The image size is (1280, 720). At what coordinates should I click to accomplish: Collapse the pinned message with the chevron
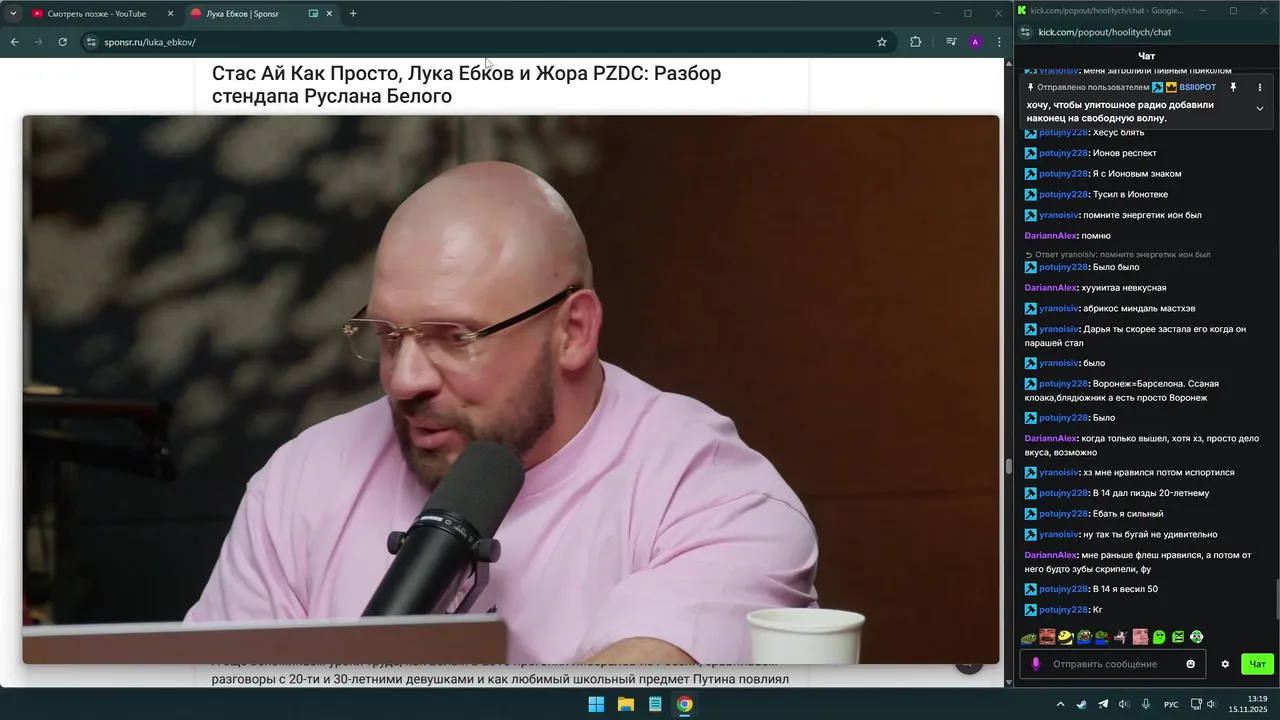click(x=1260, y=108)
